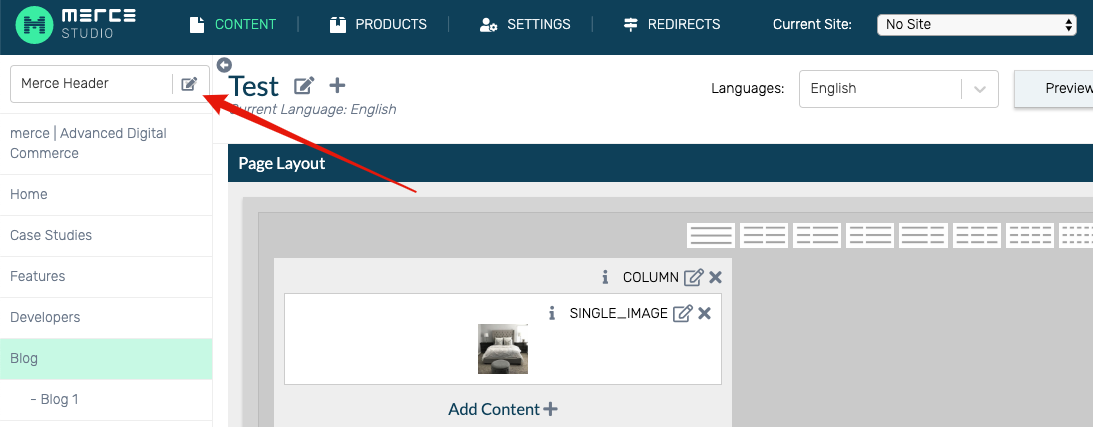Click plus icon beside Test title

click(337, 86)
